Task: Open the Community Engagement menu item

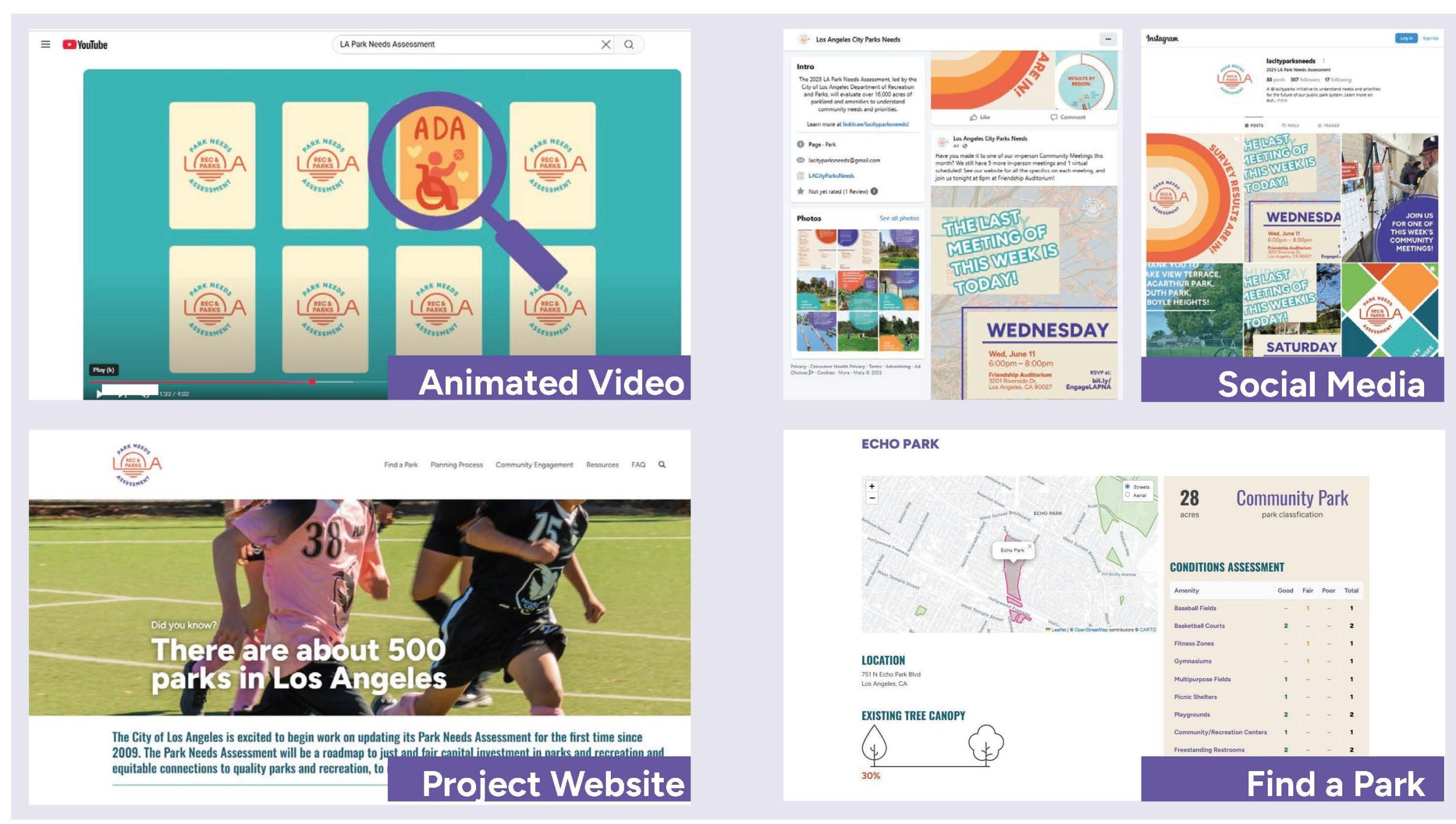Action: (x=534, y=465)
